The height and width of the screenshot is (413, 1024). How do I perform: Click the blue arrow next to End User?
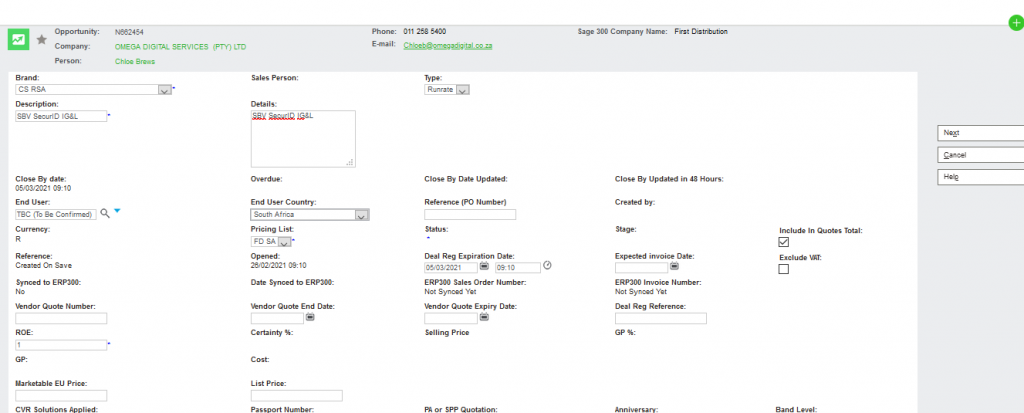(118, 212)
